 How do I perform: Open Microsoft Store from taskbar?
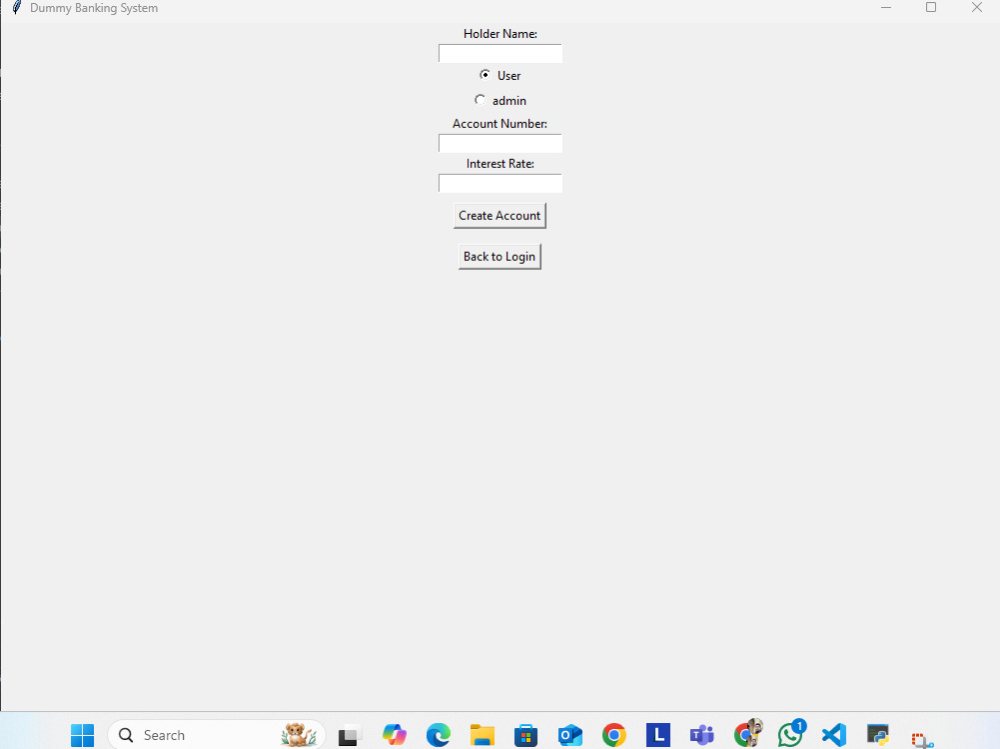526,735
